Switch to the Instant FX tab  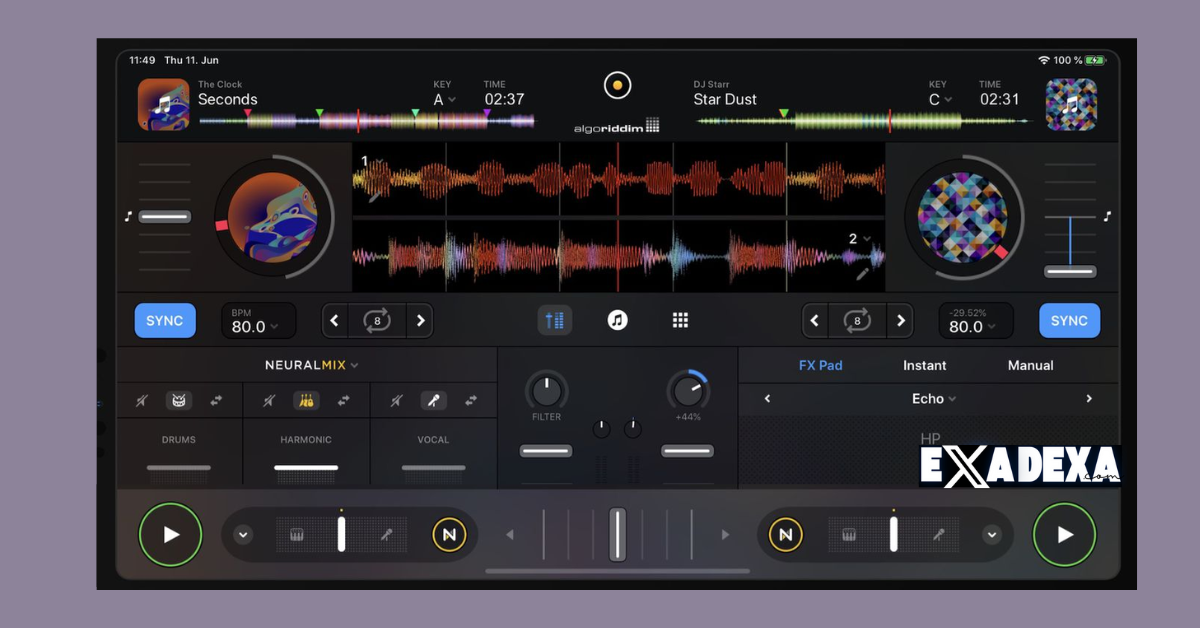(924, 365)
